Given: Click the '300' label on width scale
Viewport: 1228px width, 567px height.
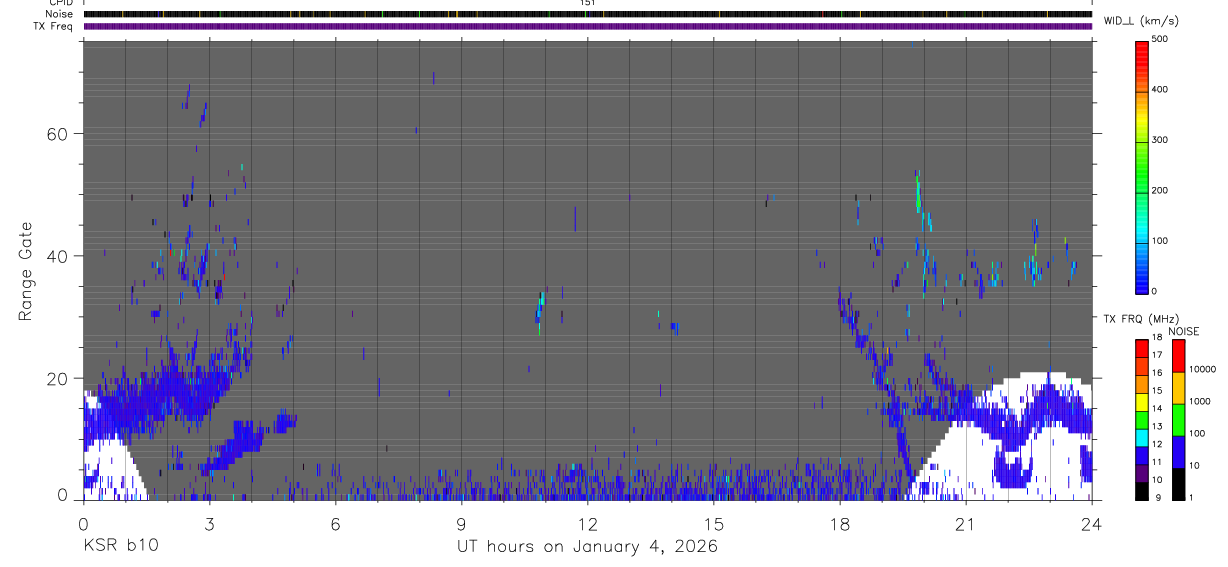Looking at the screenshot, I should (x=1160, y=140).
